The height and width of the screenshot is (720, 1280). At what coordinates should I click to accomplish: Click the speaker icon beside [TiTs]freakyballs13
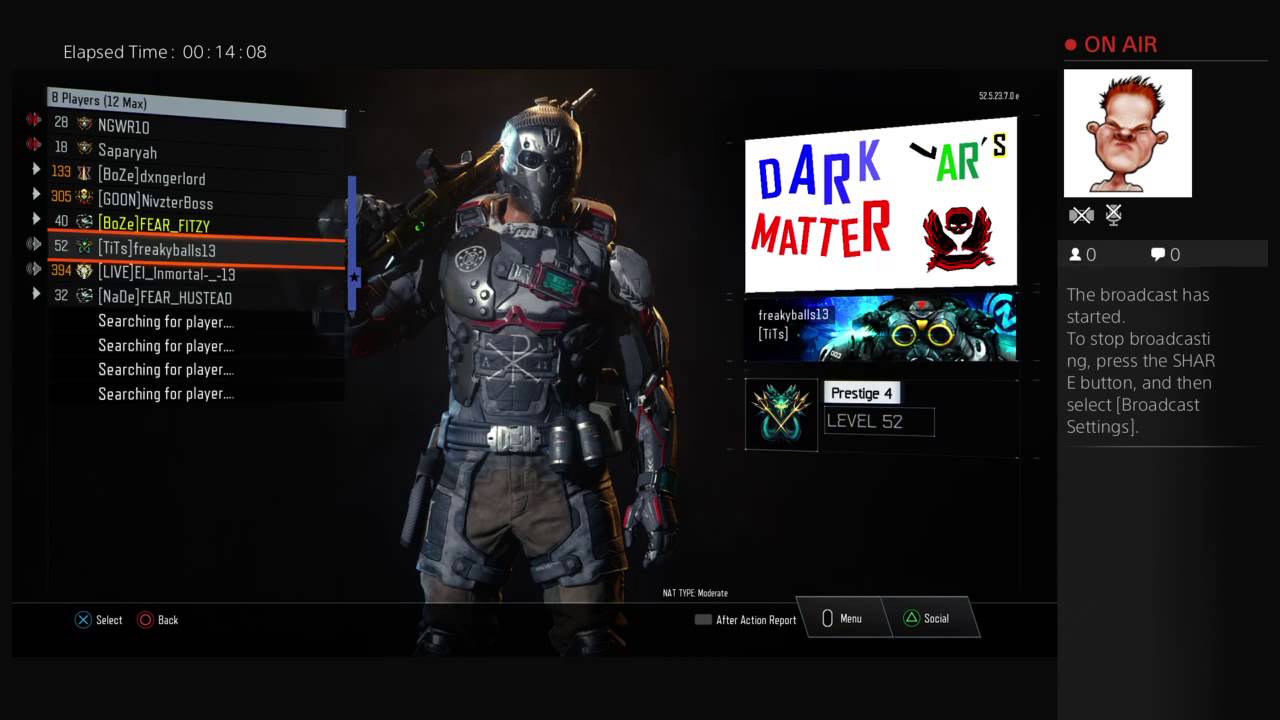[34, 244]
